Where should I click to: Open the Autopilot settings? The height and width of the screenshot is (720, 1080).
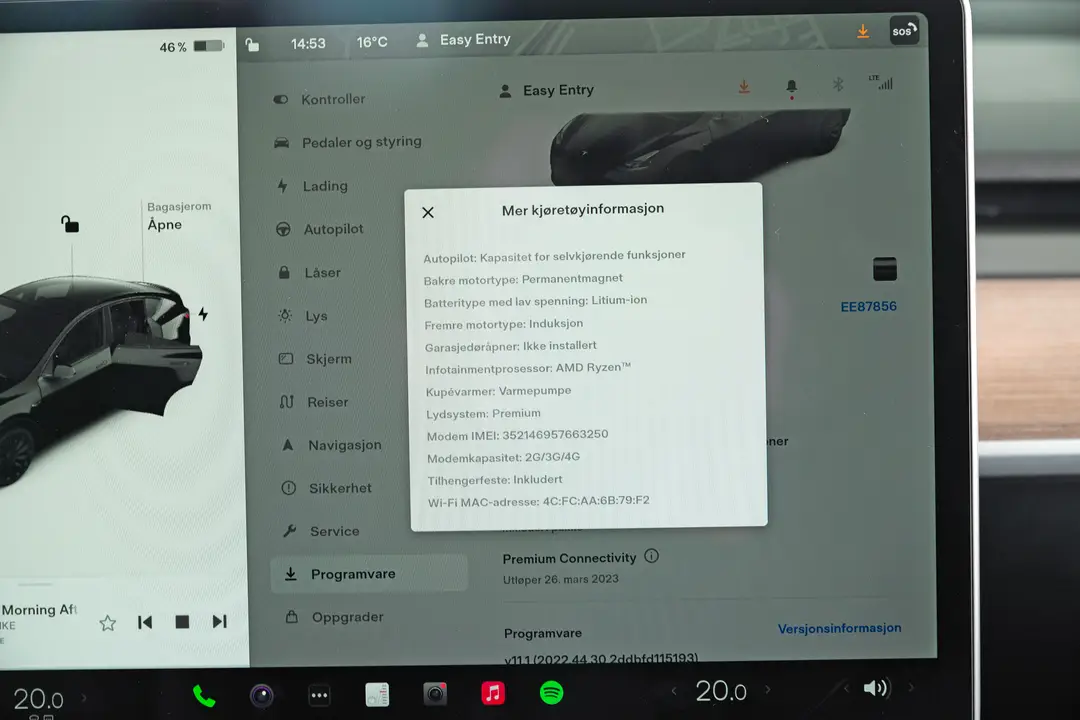[319, 229]
